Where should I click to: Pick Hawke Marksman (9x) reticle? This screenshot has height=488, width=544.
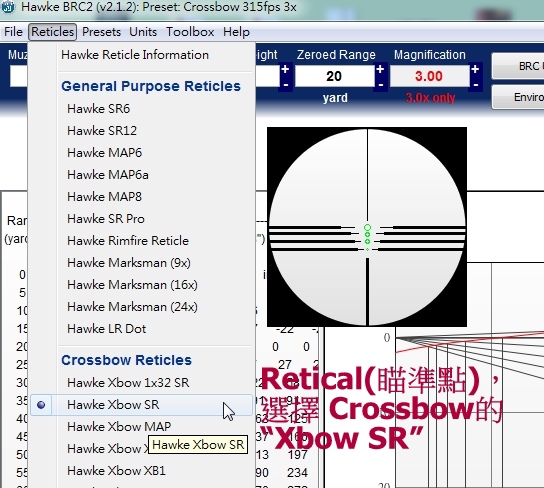click(129, 263)
